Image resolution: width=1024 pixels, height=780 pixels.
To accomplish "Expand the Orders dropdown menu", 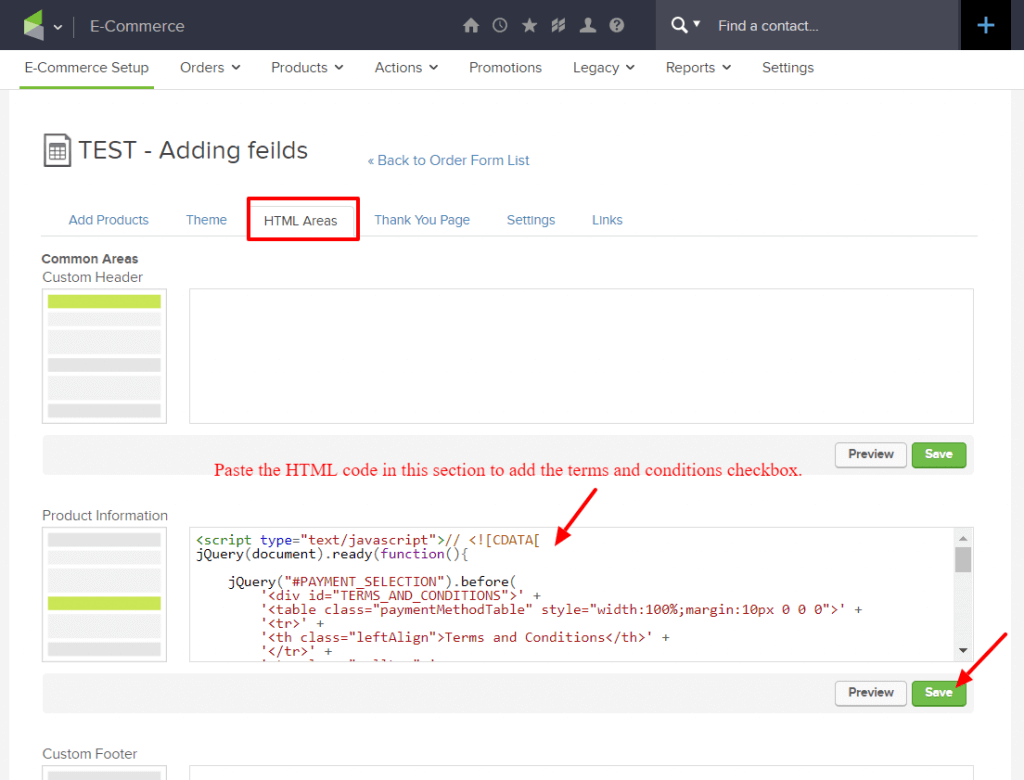I will 210,68.
